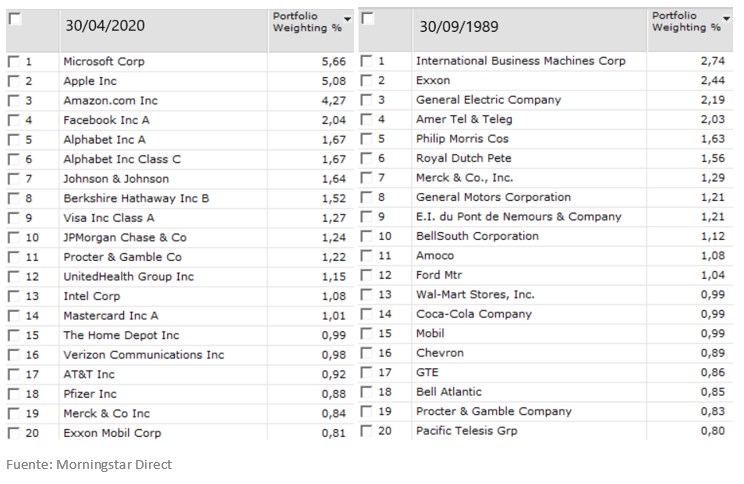Enable the Coca-Cola Company checkbox
This screenshot has height=484, width=744.
366,314
